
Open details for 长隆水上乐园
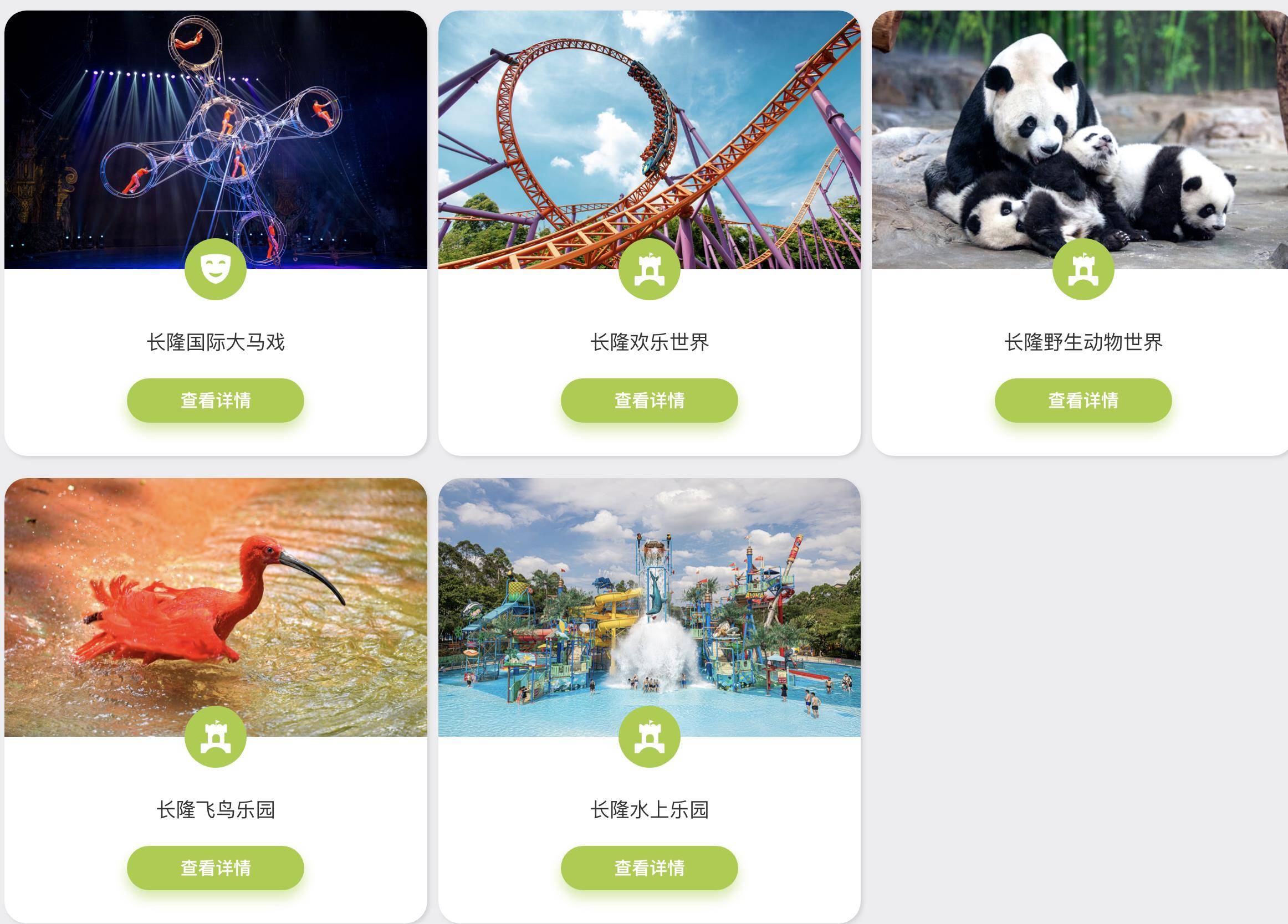649,868
